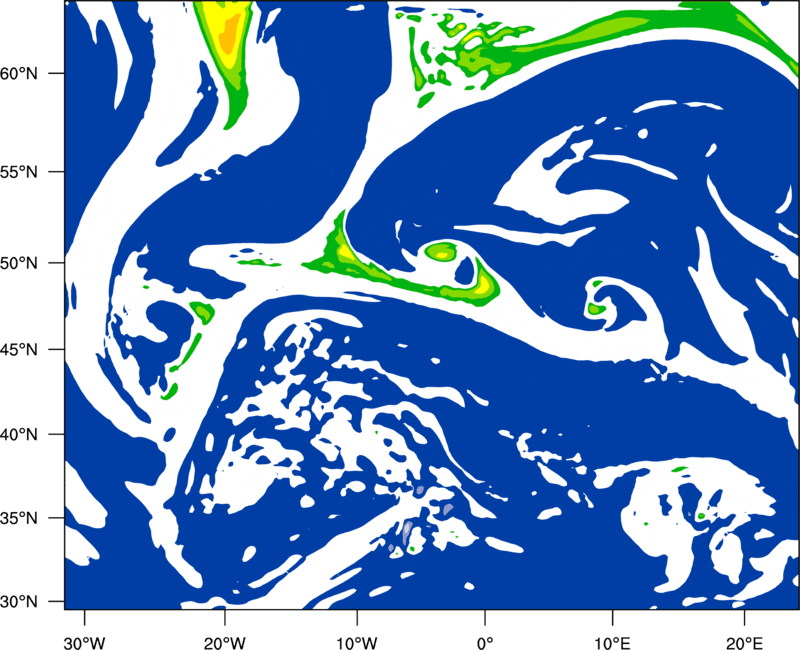Click the 60°N latitude label
This screenshot has height=650, width=800.
tap(19, 74)
